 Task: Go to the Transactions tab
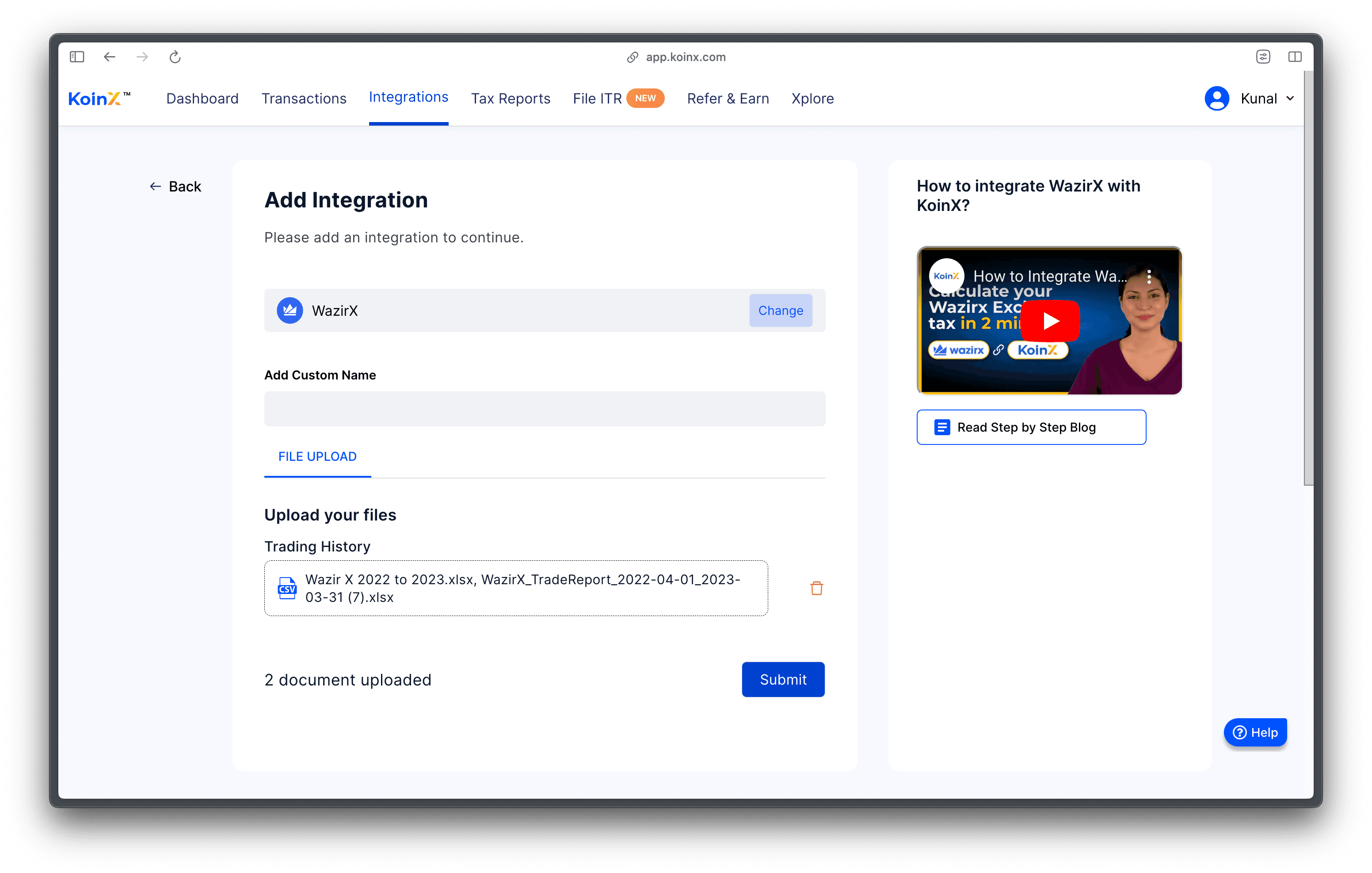pyautogui.click(x=304, y=99)
